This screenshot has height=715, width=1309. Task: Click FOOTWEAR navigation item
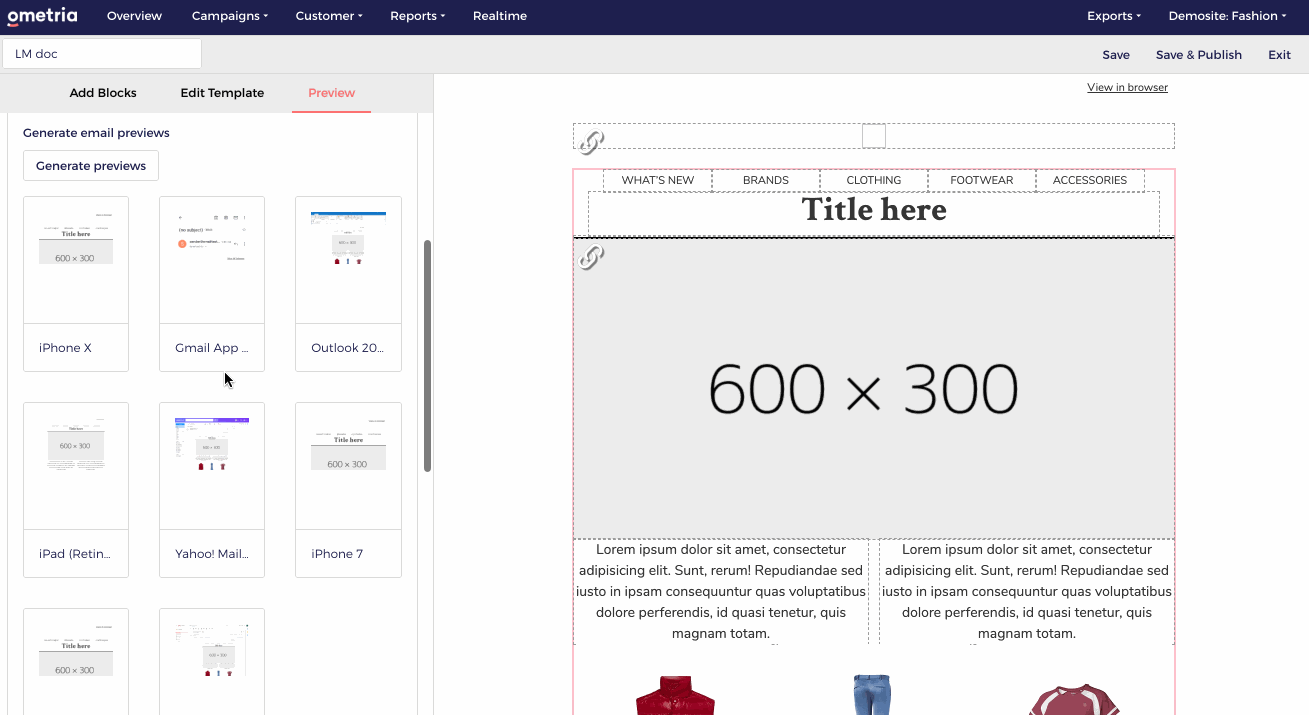click(982, 180)
